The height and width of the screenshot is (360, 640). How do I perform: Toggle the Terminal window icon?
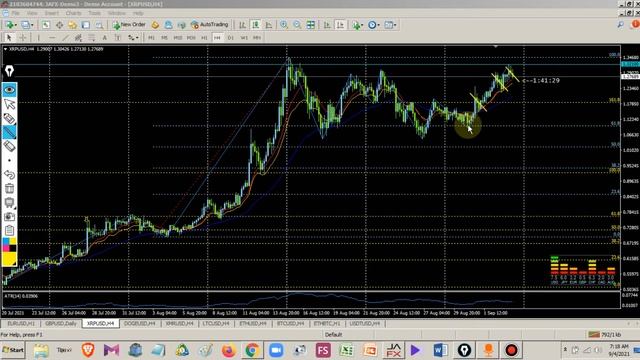(86, 25)
